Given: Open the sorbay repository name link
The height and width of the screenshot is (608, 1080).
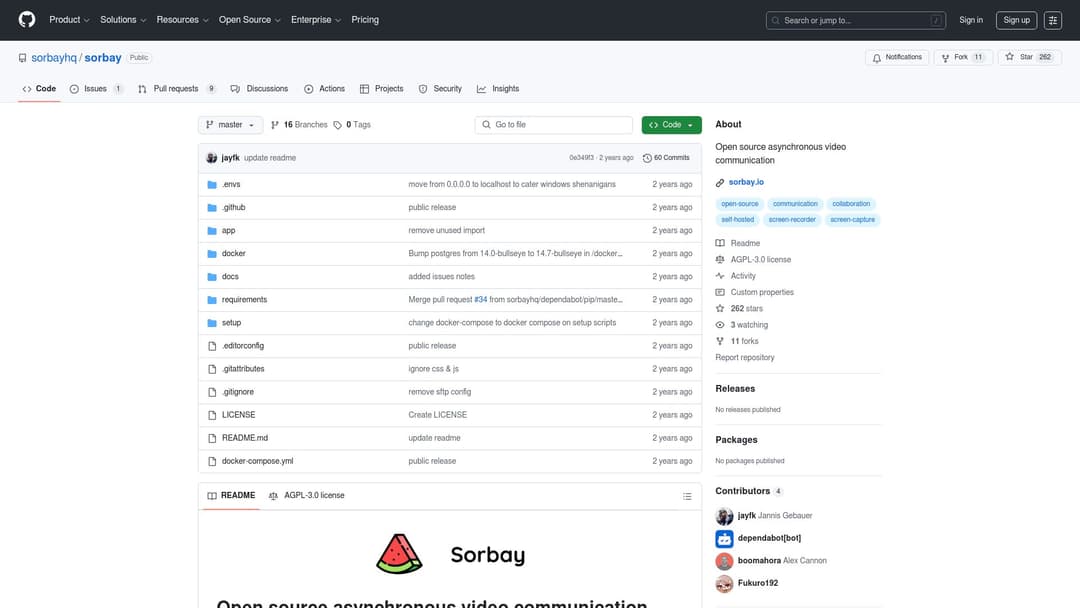Looking at the screenshot, I should tap(103, 58).
